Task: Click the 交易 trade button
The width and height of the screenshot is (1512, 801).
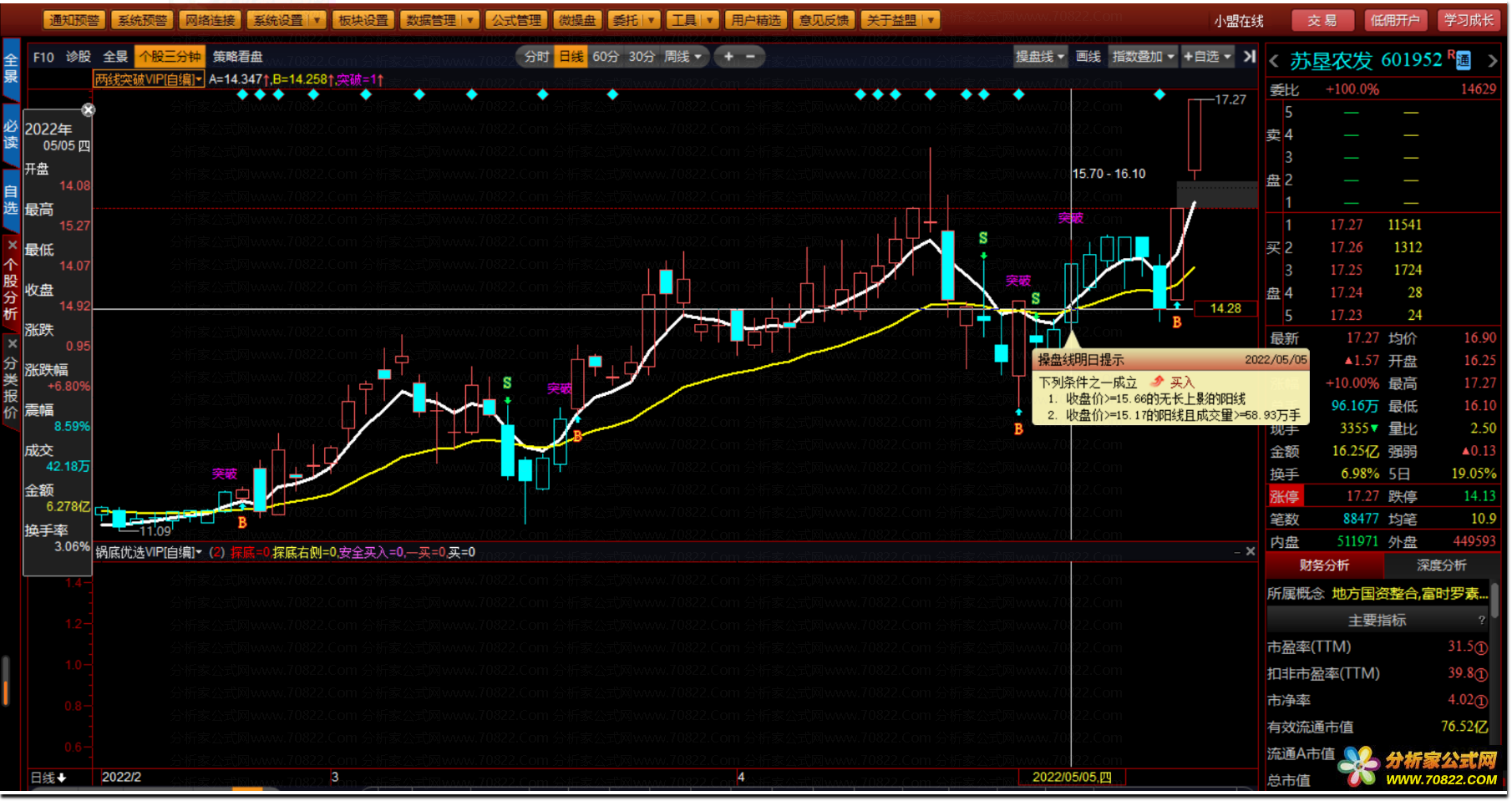Action: 1322,20
